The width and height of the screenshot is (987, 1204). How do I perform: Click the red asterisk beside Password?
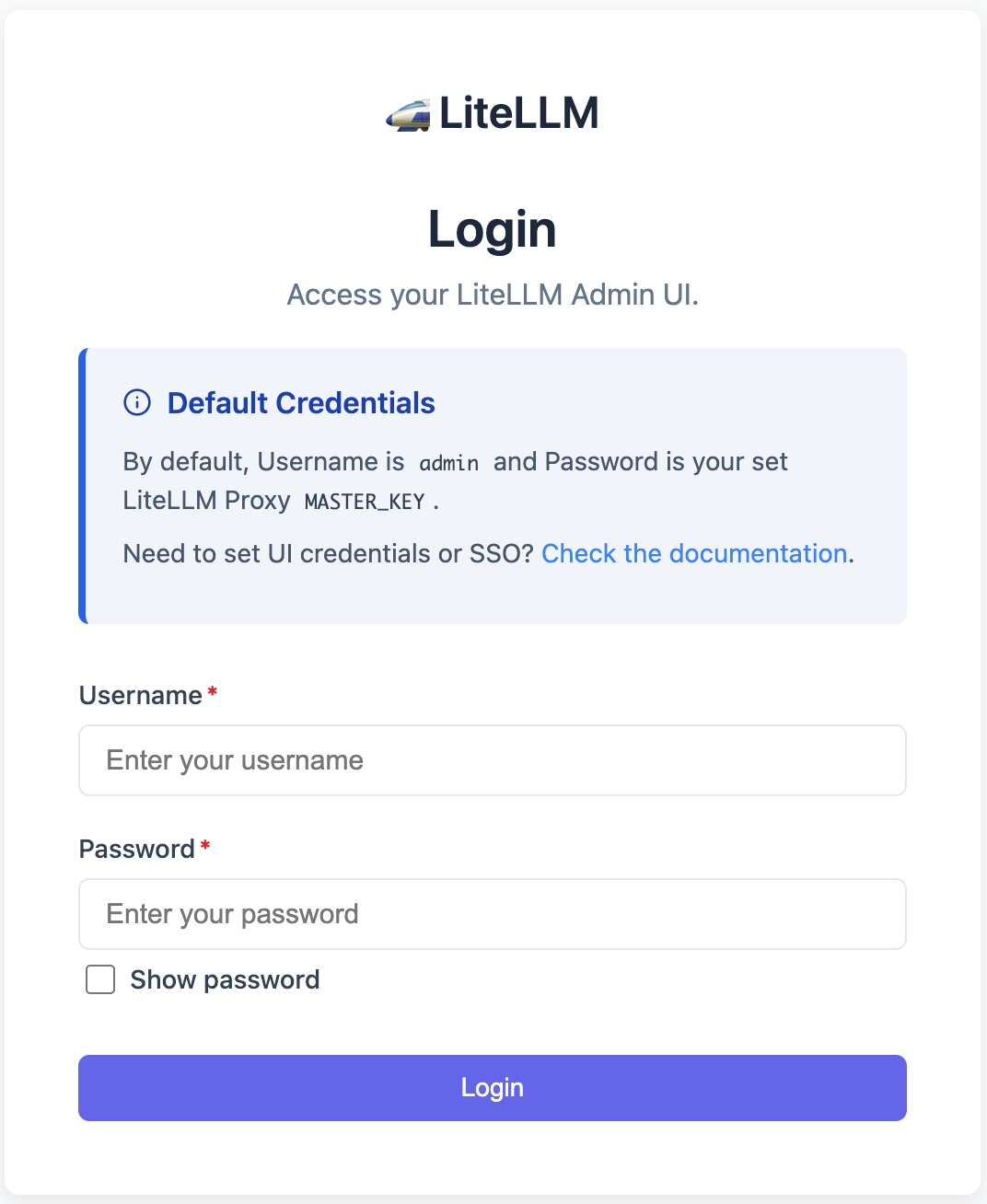205,846
